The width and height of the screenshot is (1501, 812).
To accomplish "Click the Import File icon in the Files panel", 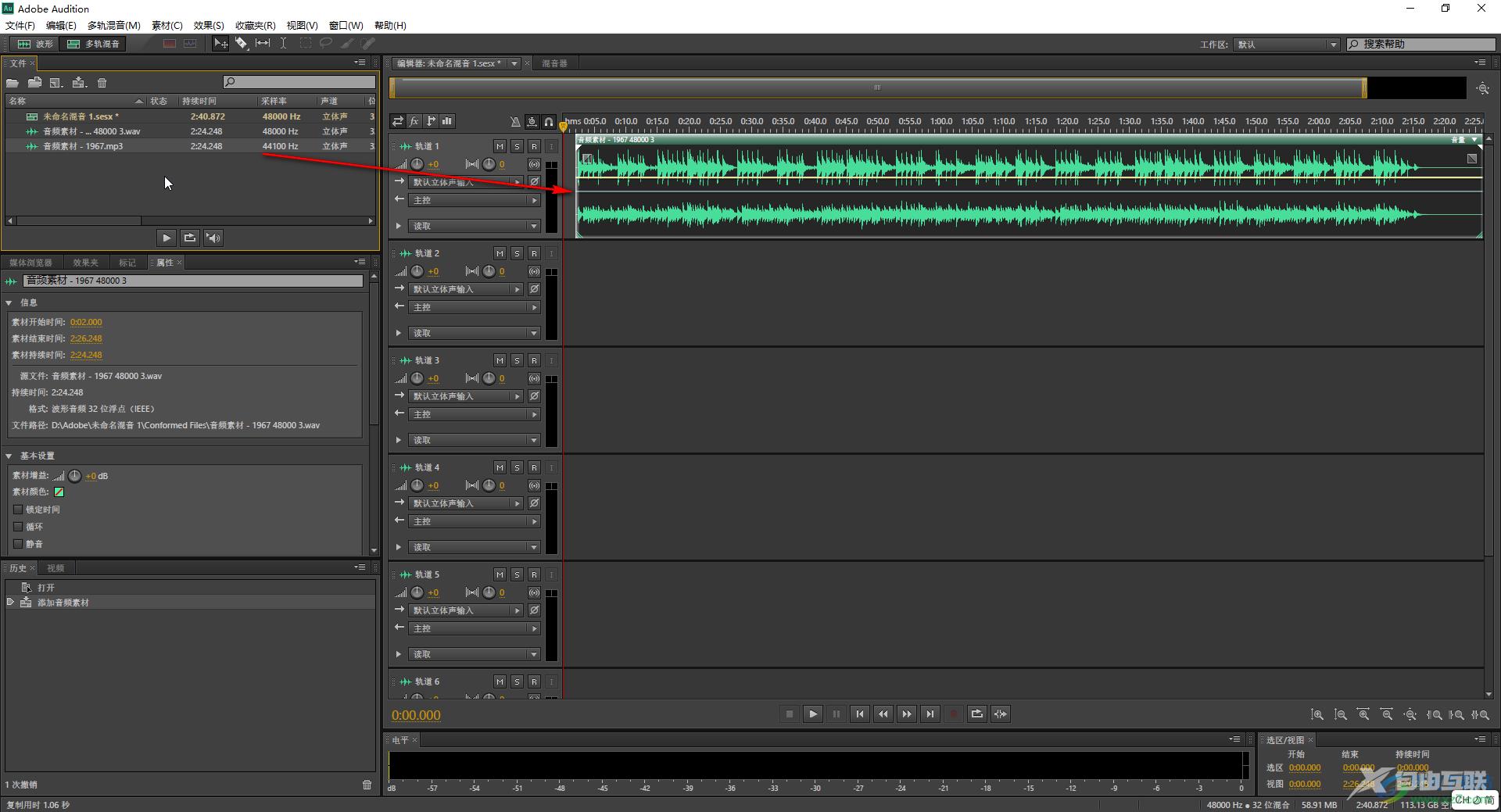I will click(34, 83).
